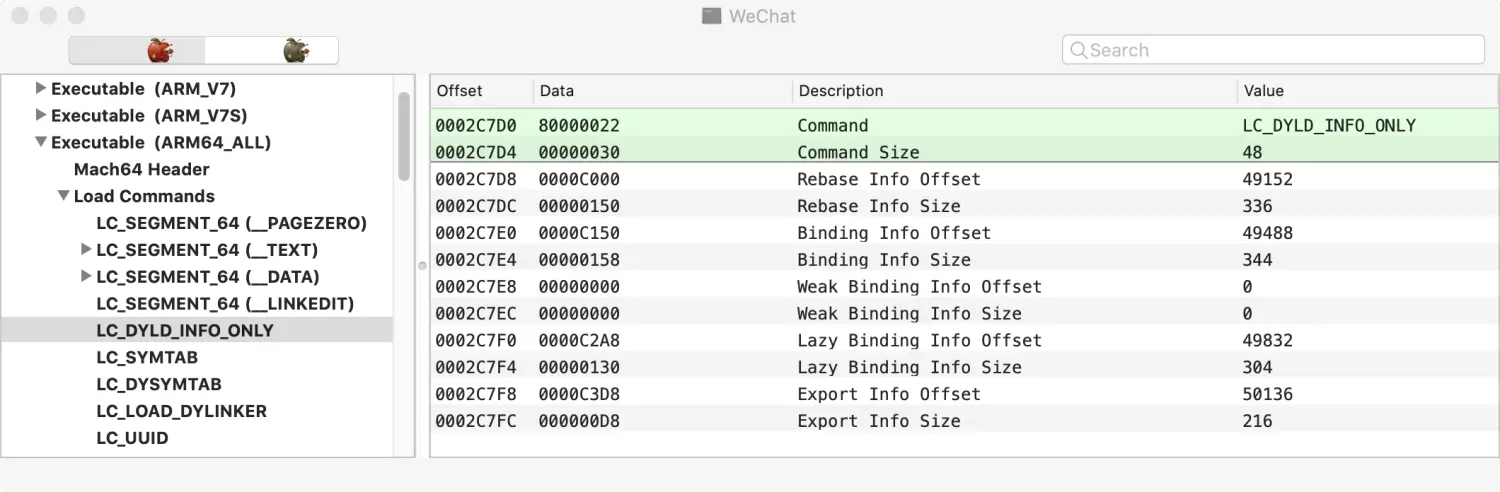
Task: Expand the Executable (ARM_V7) node
Action: coord(41,89)
